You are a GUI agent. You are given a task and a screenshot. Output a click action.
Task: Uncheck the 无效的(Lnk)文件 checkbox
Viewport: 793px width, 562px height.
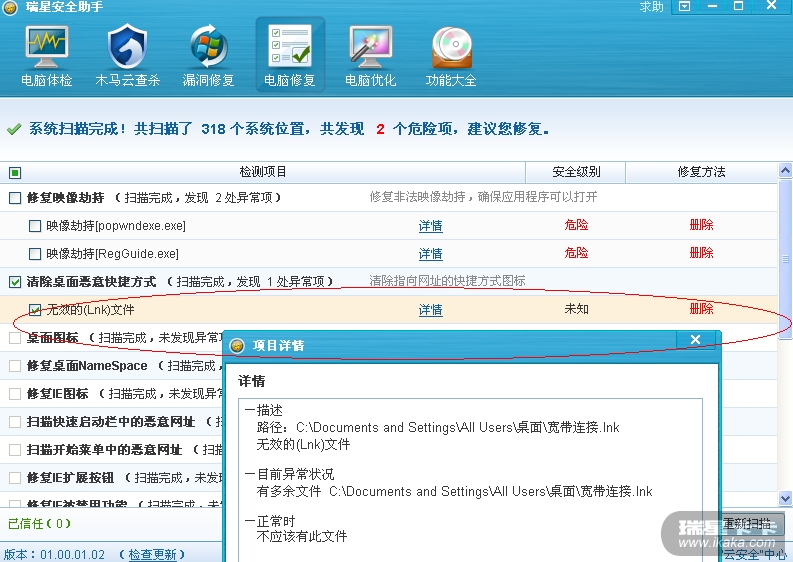pos(35,310)
